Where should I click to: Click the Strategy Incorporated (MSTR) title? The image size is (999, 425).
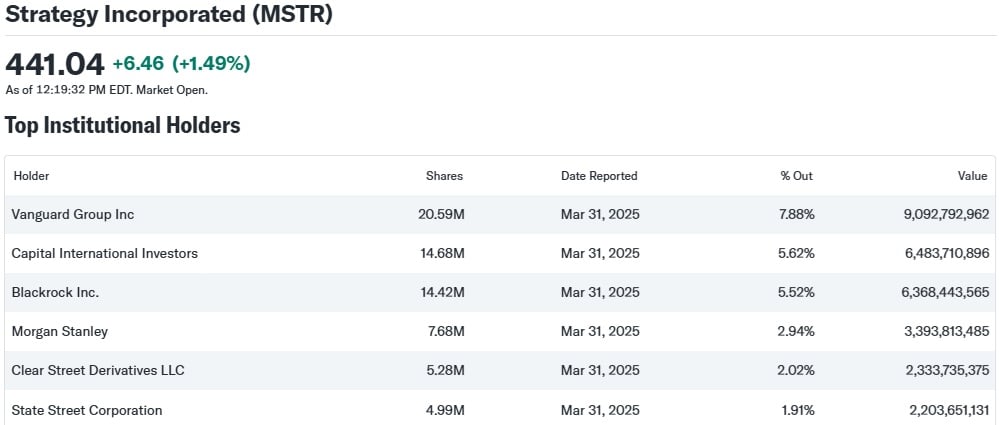[x=169, y=15]
